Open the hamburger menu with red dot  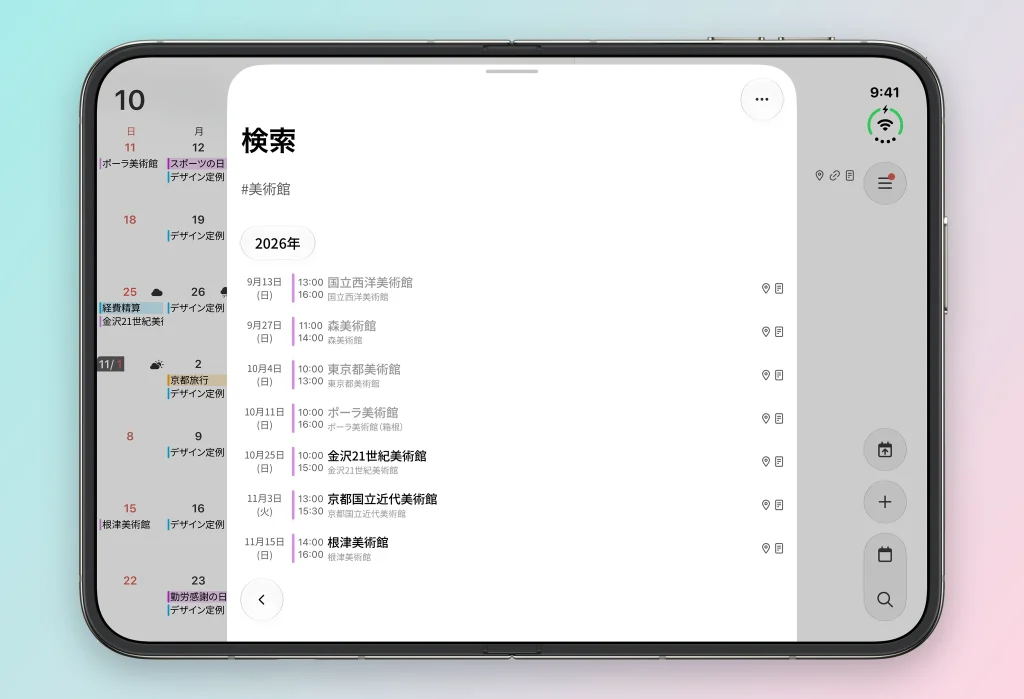[x=885, y=183]
